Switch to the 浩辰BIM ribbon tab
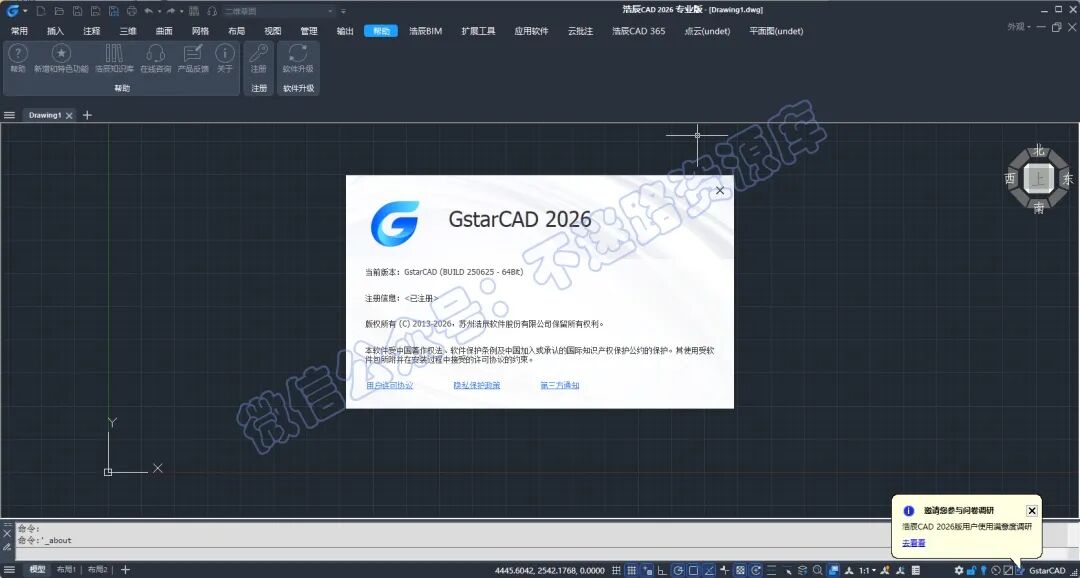Image resolution: width=1080 pixels, height=578 pixels. coord(425,31)
